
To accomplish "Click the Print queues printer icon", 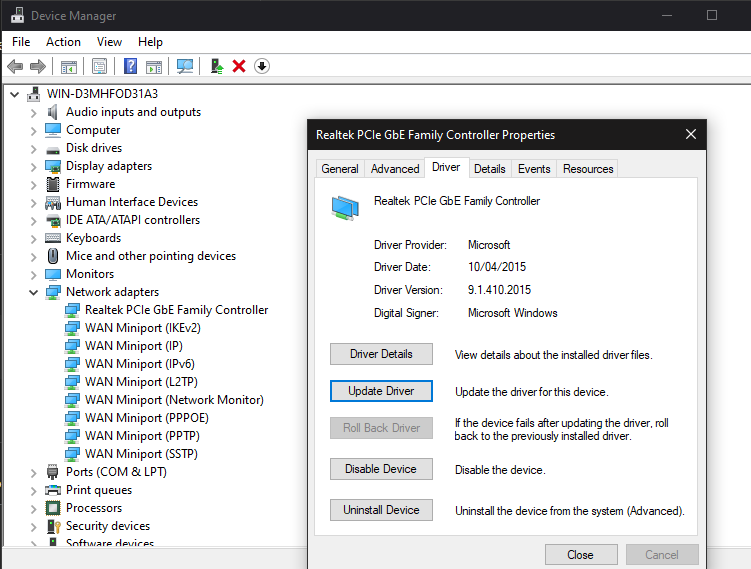I will click(53, 490).
